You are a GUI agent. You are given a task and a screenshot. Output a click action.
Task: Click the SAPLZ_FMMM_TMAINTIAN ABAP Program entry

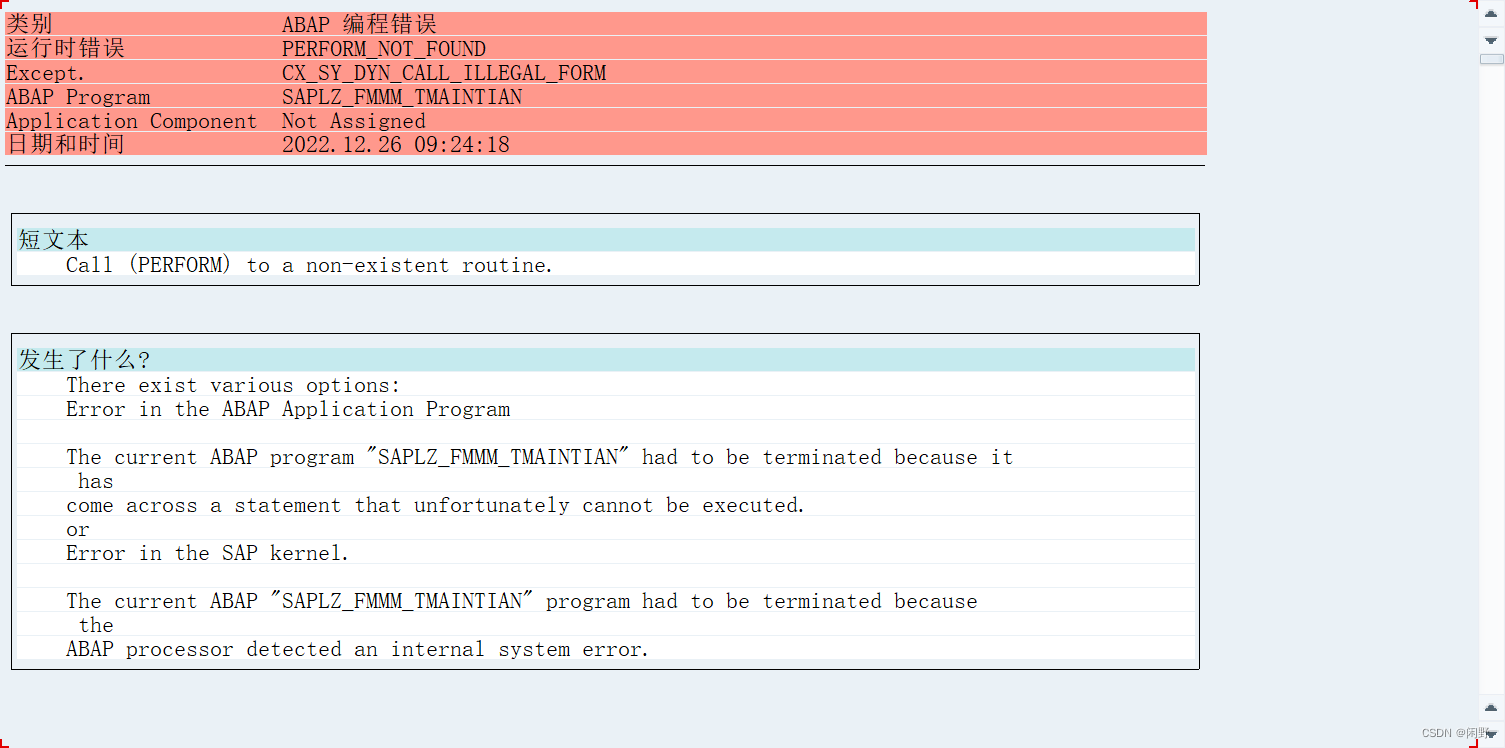tap(402, 96)
